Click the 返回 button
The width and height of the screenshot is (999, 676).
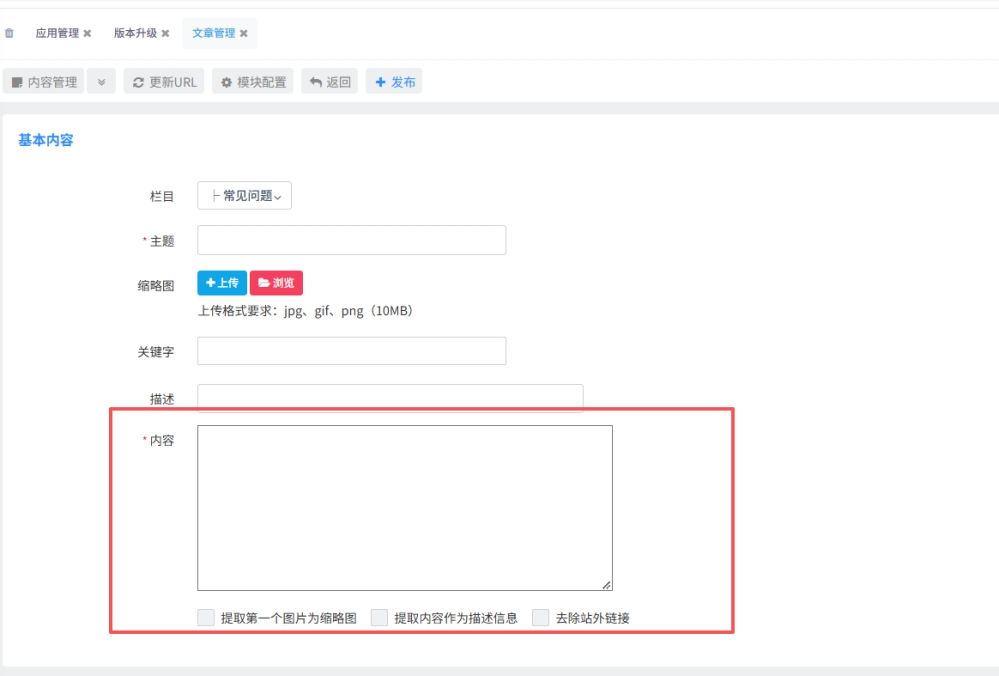tap(330, 82)
